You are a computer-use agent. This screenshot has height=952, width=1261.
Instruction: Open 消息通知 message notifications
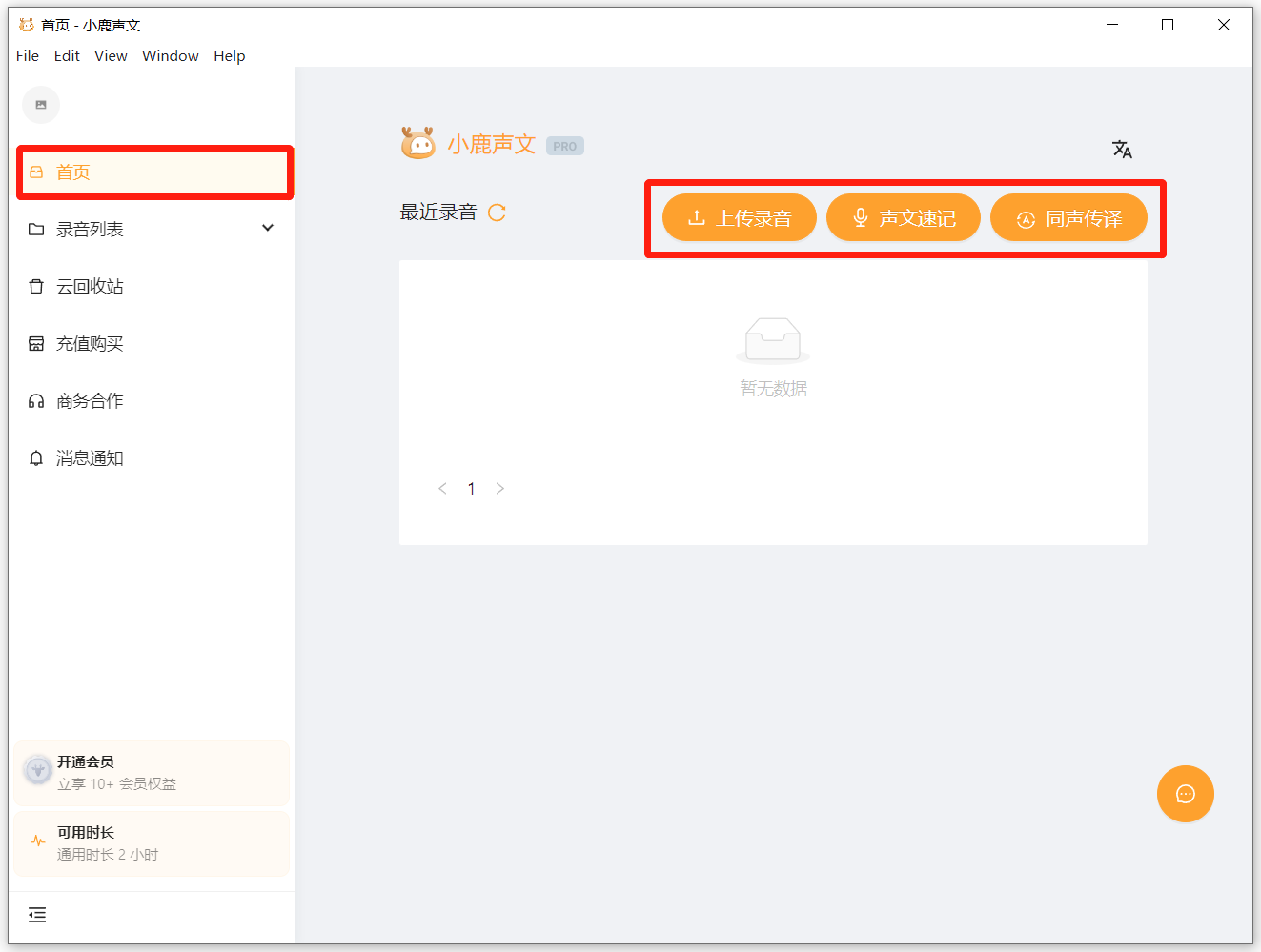(152, 457)
